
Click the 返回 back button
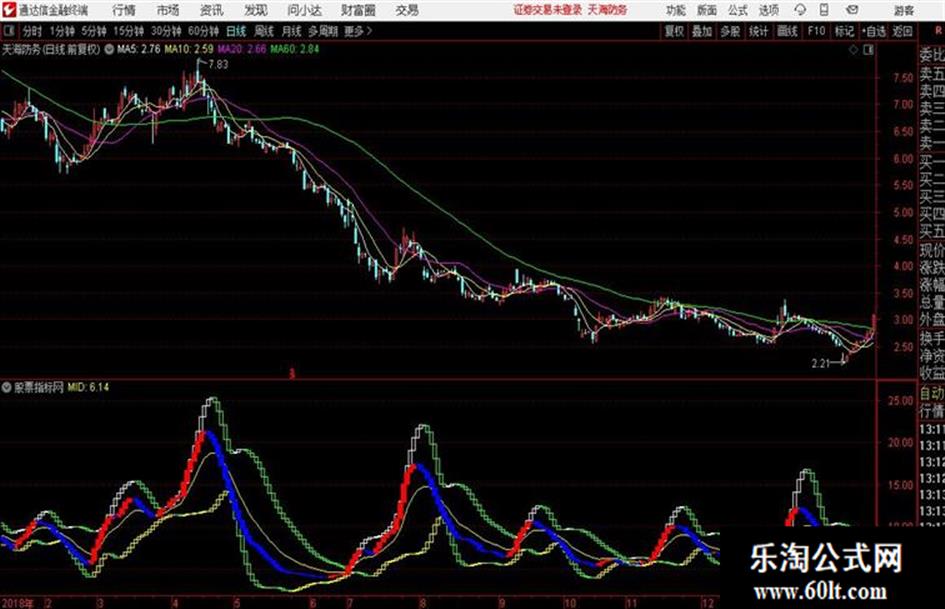[902, 31]
